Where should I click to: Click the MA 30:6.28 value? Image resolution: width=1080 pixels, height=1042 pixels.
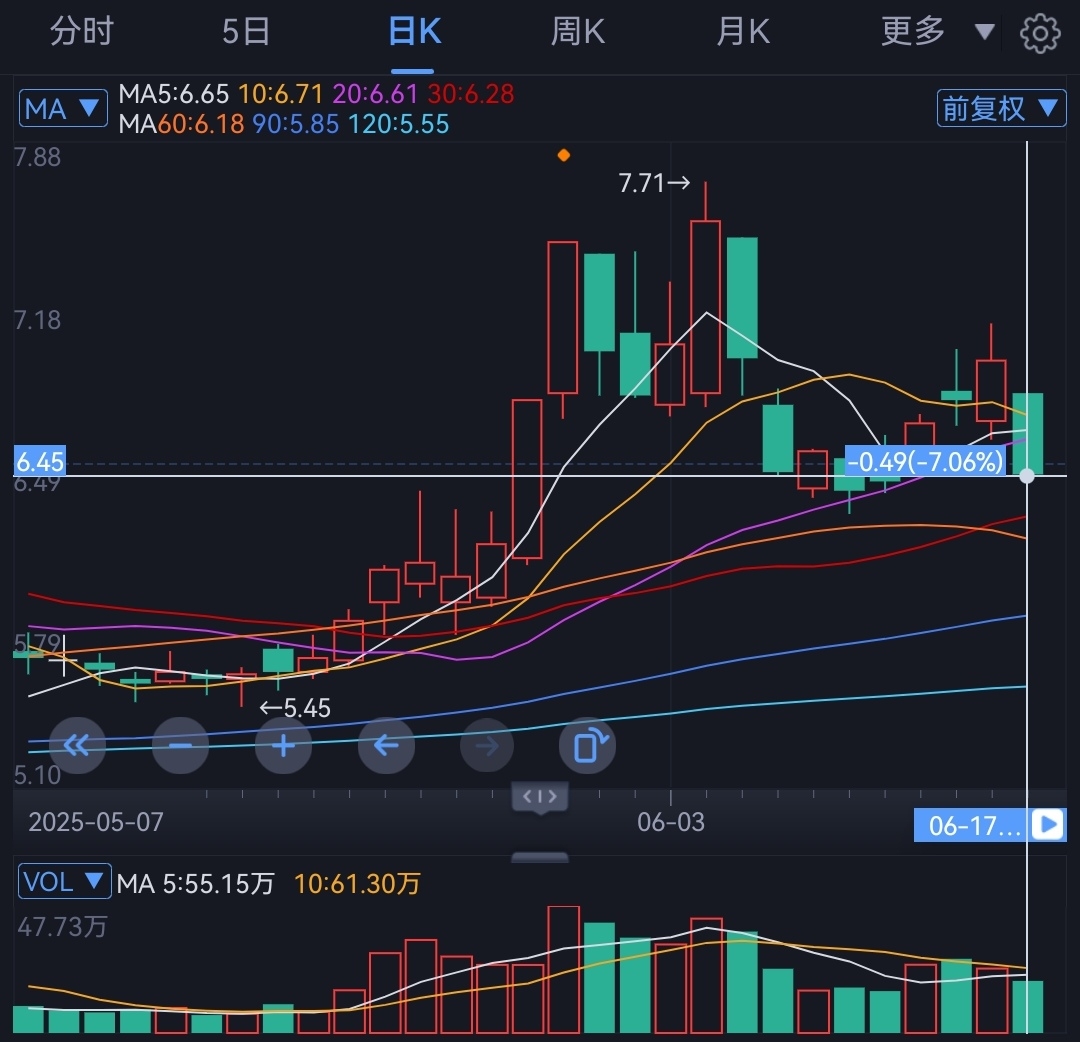pos(470,94)
